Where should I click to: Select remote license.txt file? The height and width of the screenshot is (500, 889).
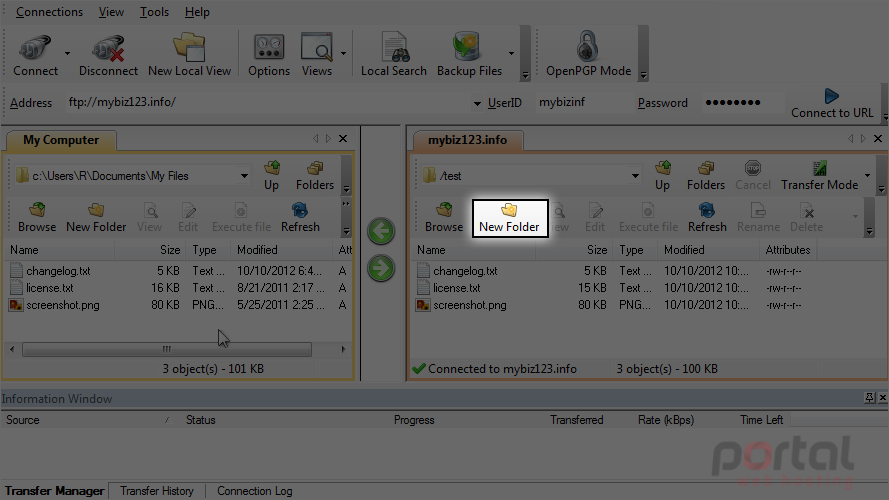[457, 288]
